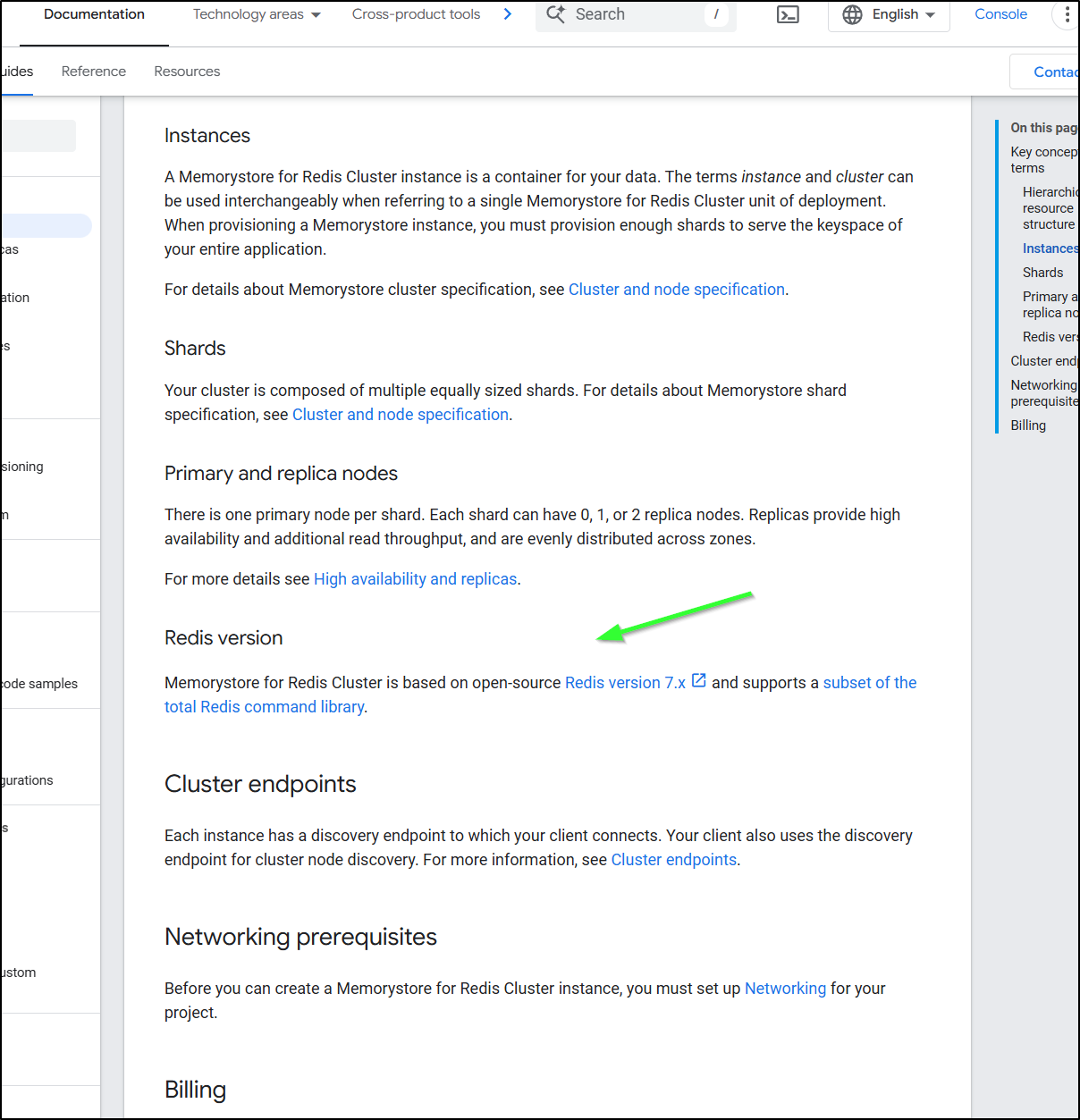Image resolution: width=1080 pixels, height=1120 pixels.
Task: Open Cluster and node specification link under Shards
Action: tap(401, 415)
